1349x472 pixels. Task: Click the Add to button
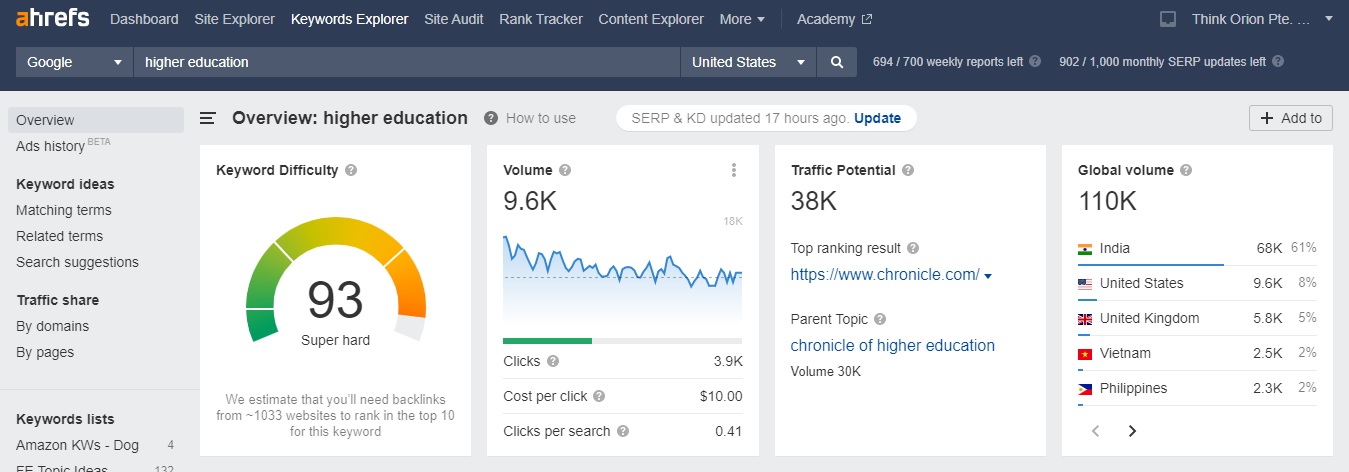tap(1290, 118)
